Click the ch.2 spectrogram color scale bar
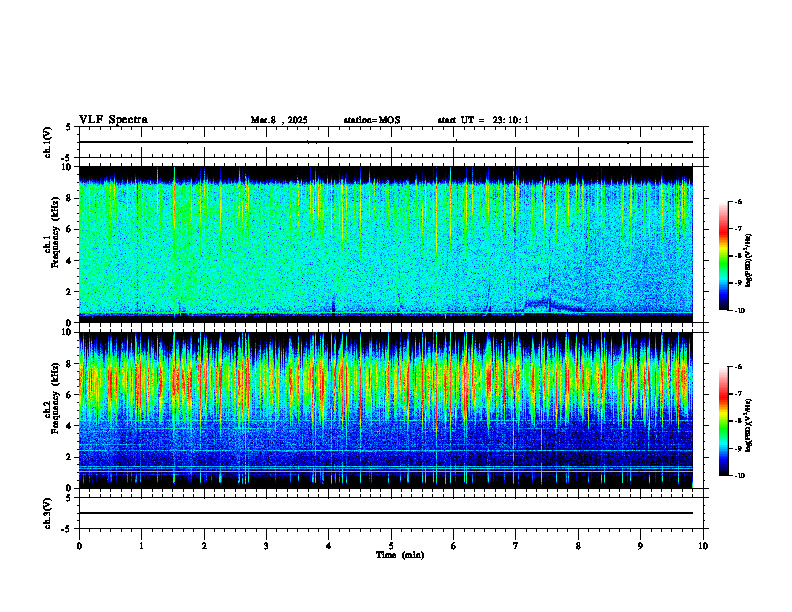Screen dimensions: 792x612 (723, 421)
